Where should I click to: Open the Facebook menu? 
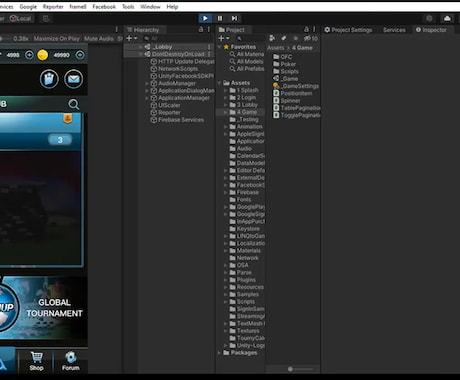coord(104,7)
